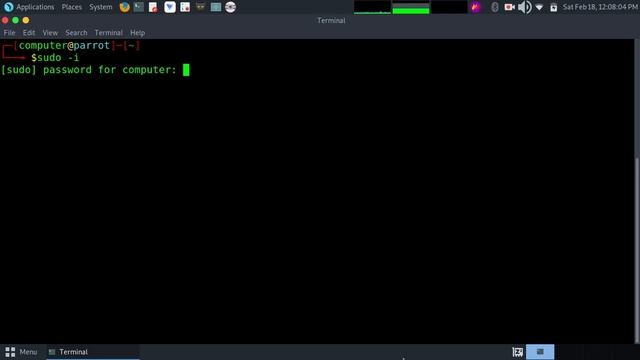Click the yellow window control button
This screenshot has height=360, width=640.
(26, 20)
